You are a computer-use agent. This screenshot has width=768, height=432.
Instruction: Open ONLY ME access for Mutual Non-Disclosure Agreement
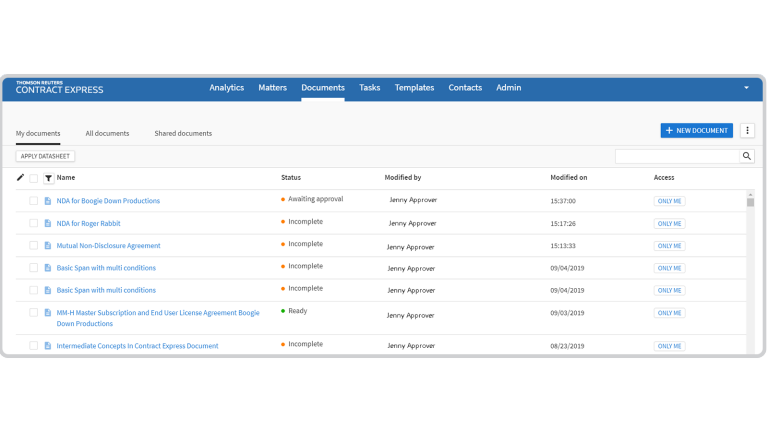[x=669, y=246]
